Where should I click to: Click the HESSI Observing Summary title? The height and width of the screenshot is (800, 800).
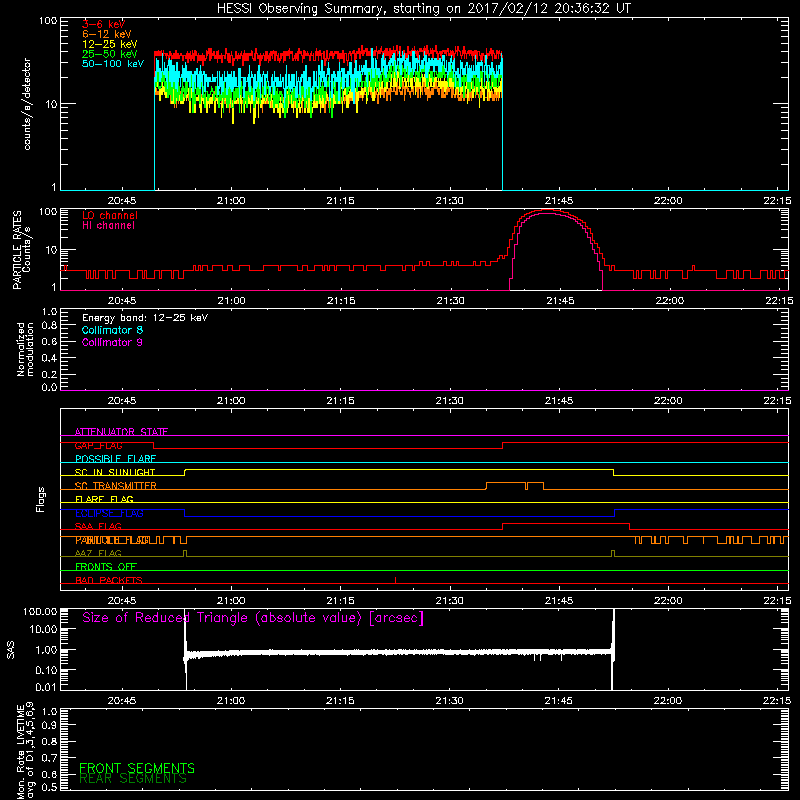pyautogui.click(x=423, y=9)
